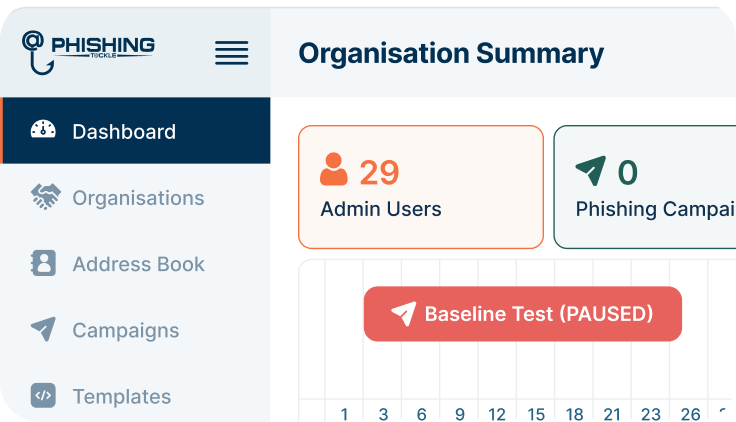Click day 3 on the timeline axis
The height and width of the screenshot is (422, 736).
383,414
